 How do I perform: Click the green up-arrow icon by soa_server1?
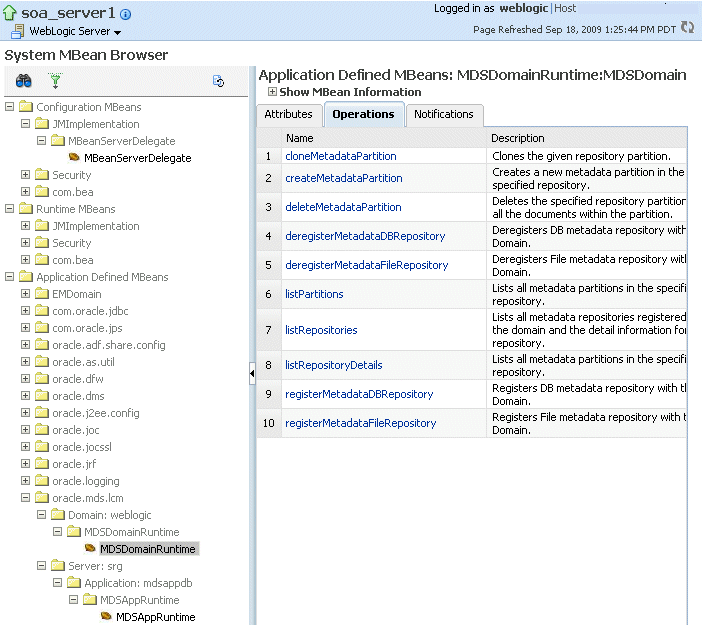point(9,13)
